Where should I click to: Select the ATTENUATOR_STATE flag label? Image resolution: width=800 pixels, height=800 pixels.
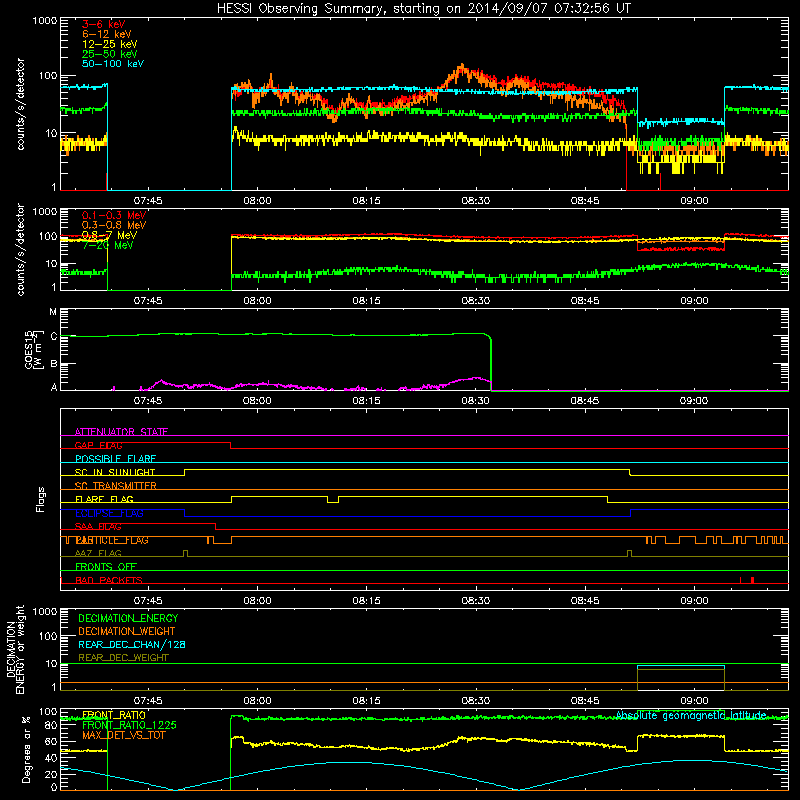[121, 432]
